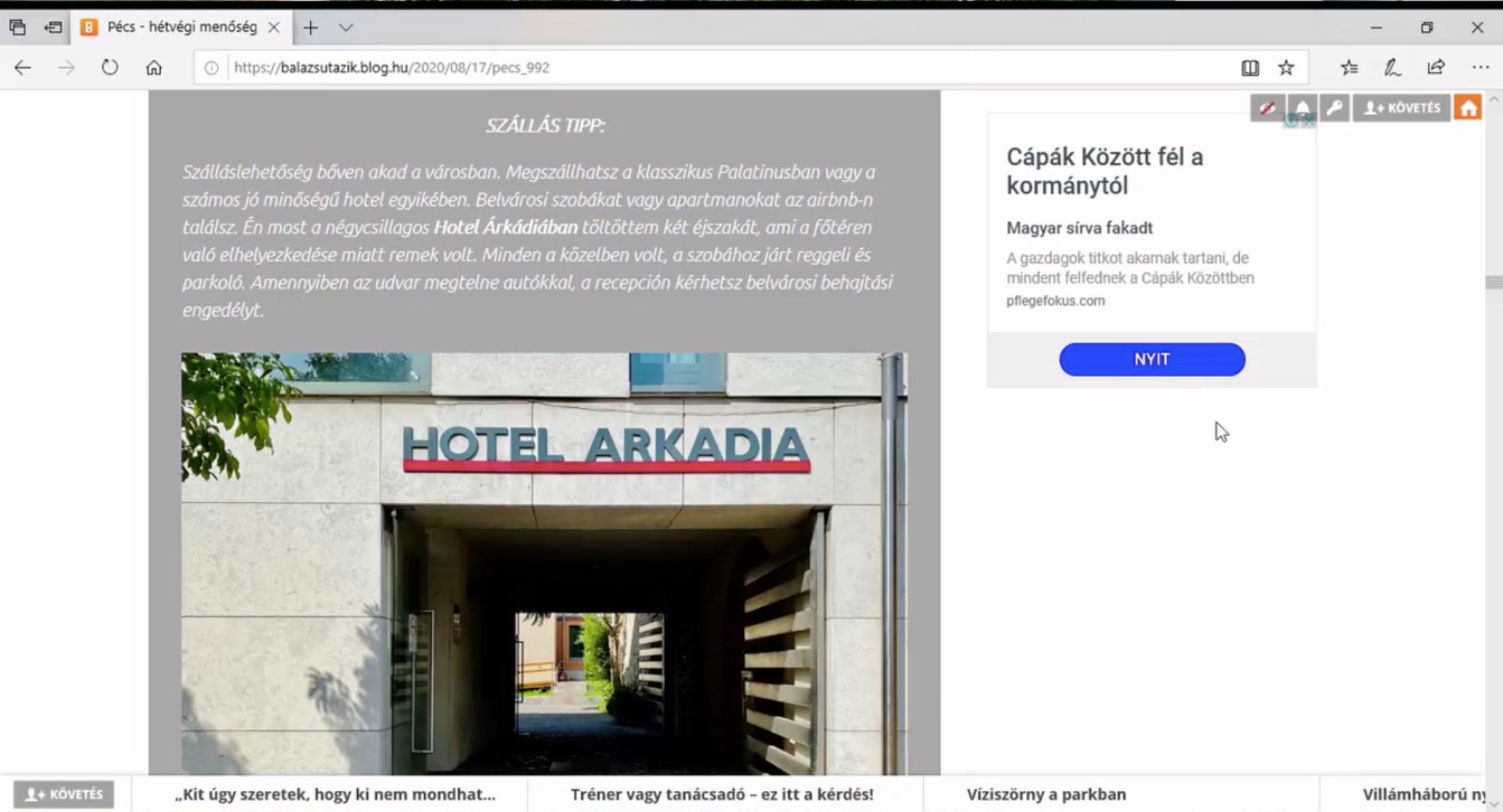This screenshot has width=1503, height=812.
Task: Open the Víziszörny a parkban article
Action: pyautogui.click(x=1047, y=794)
